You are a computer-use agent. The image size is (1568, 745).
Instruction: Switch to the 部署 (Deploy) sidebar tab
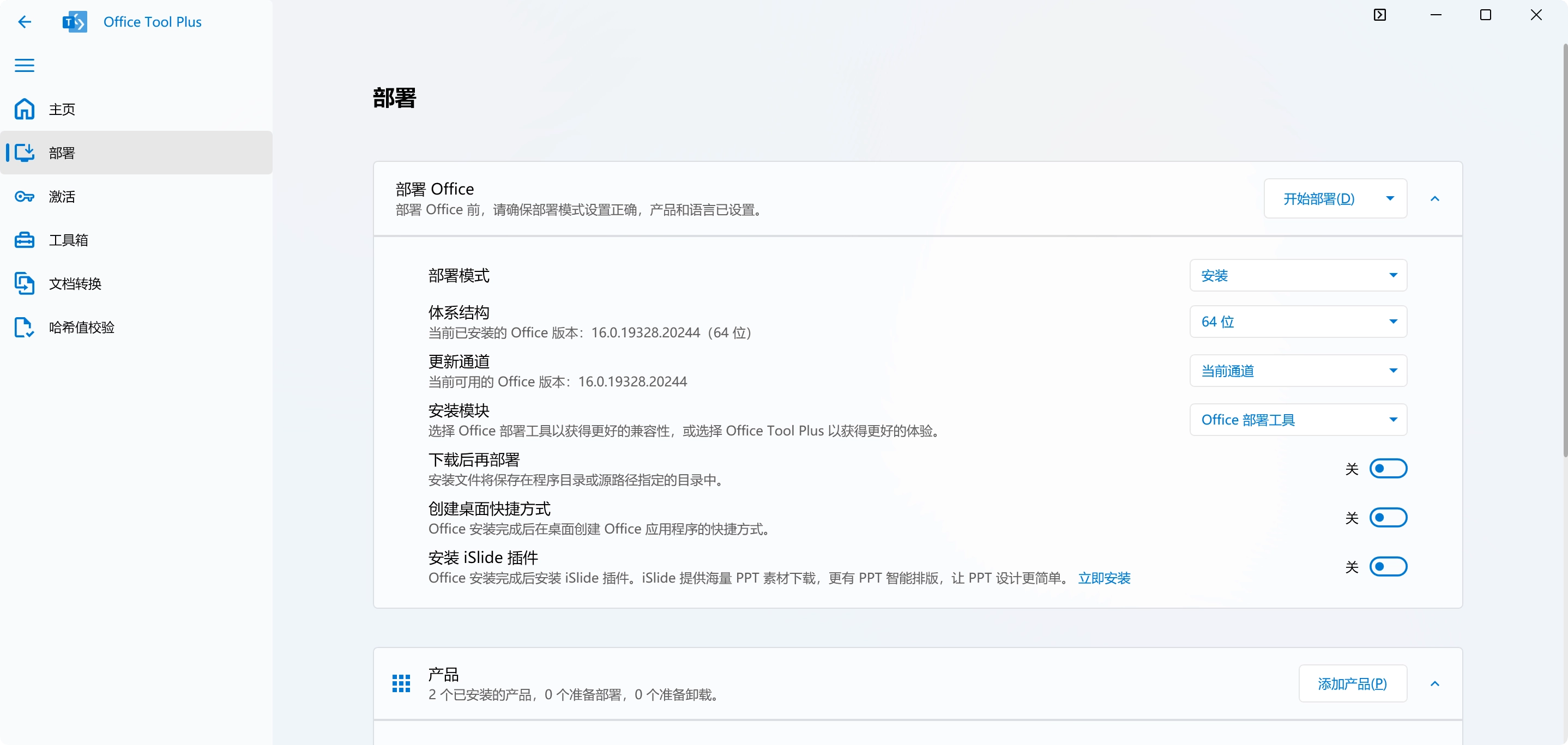point(61,153)
